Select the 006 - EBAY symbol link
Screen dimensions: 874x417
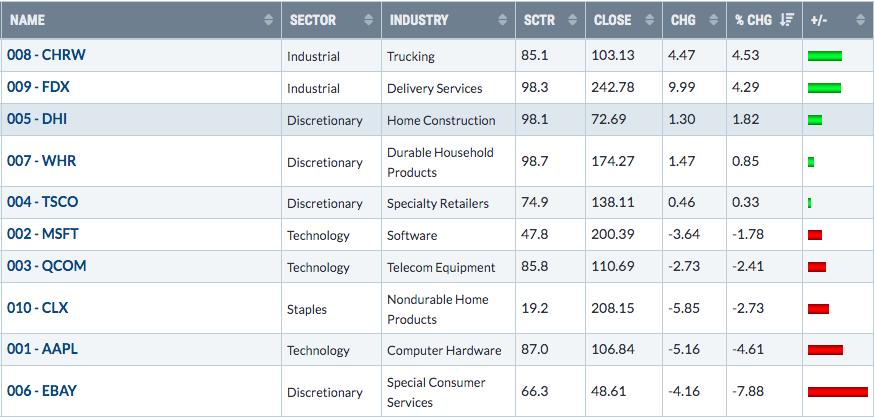pyautogui.click(x=42, y=391)
